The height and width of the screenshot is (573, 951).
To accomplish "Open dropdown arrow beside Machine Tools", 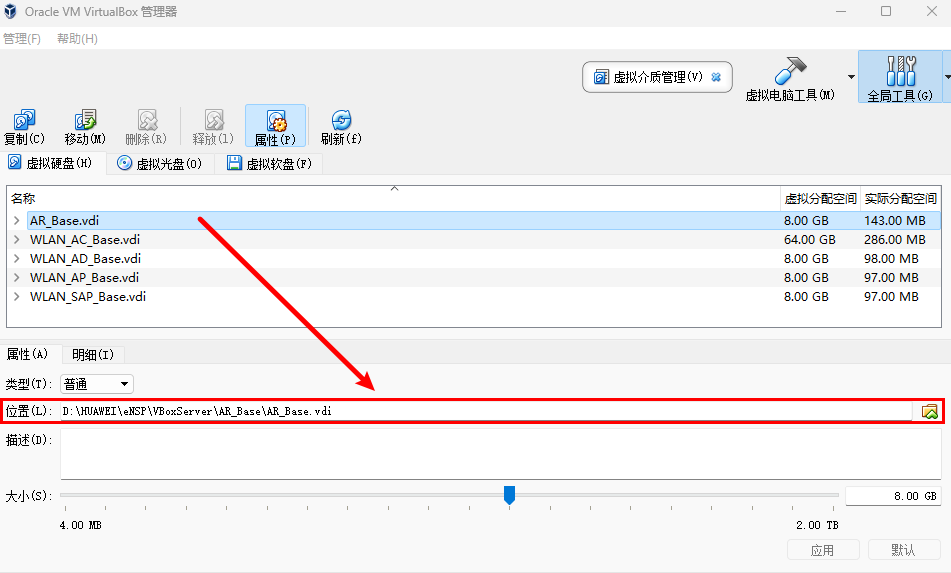I will tap(851, 77).
